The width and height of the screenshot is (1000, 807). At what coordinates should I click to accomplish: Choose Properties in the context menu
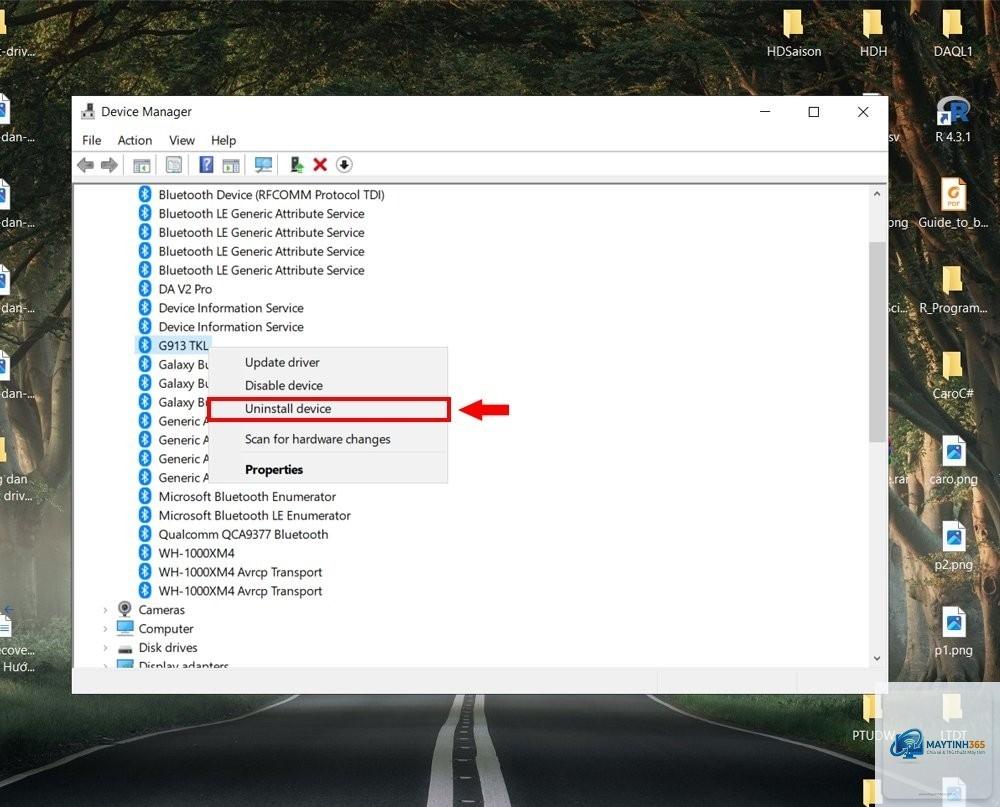pyautogui.click(x=328, y=470)
